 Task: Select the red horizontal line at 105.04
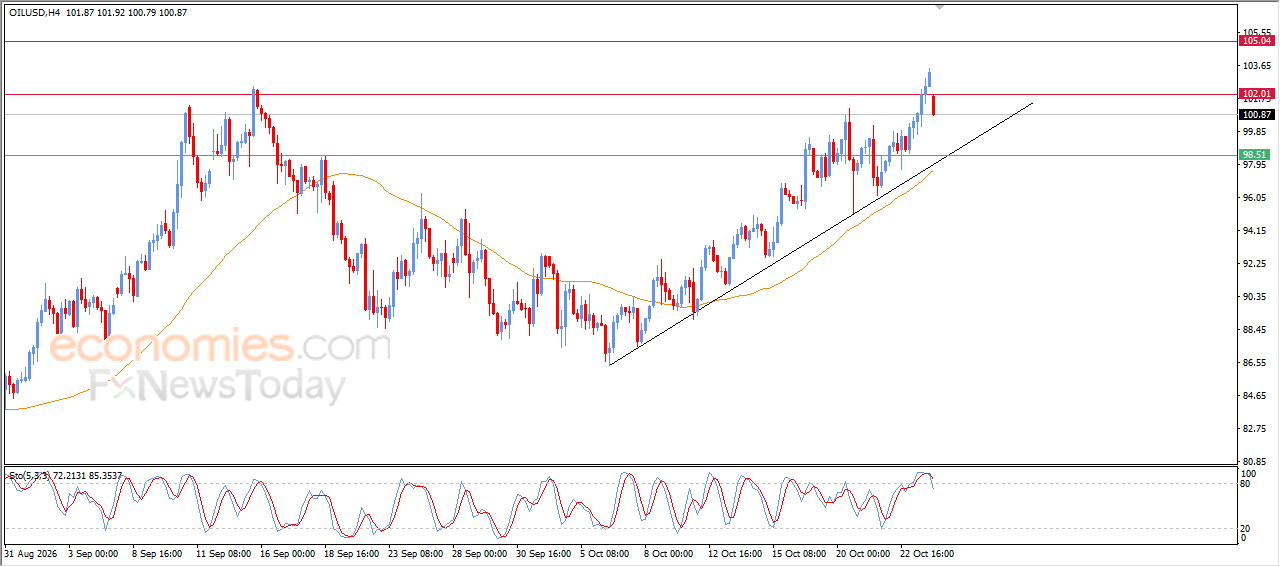620,41
